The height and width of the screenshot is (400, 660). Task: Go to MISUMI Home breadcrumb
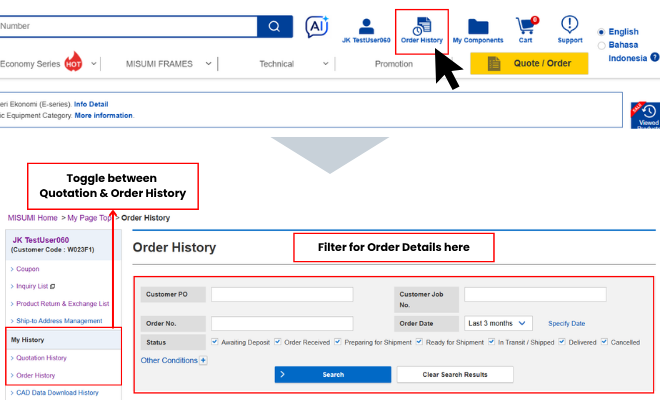(32, 218)
